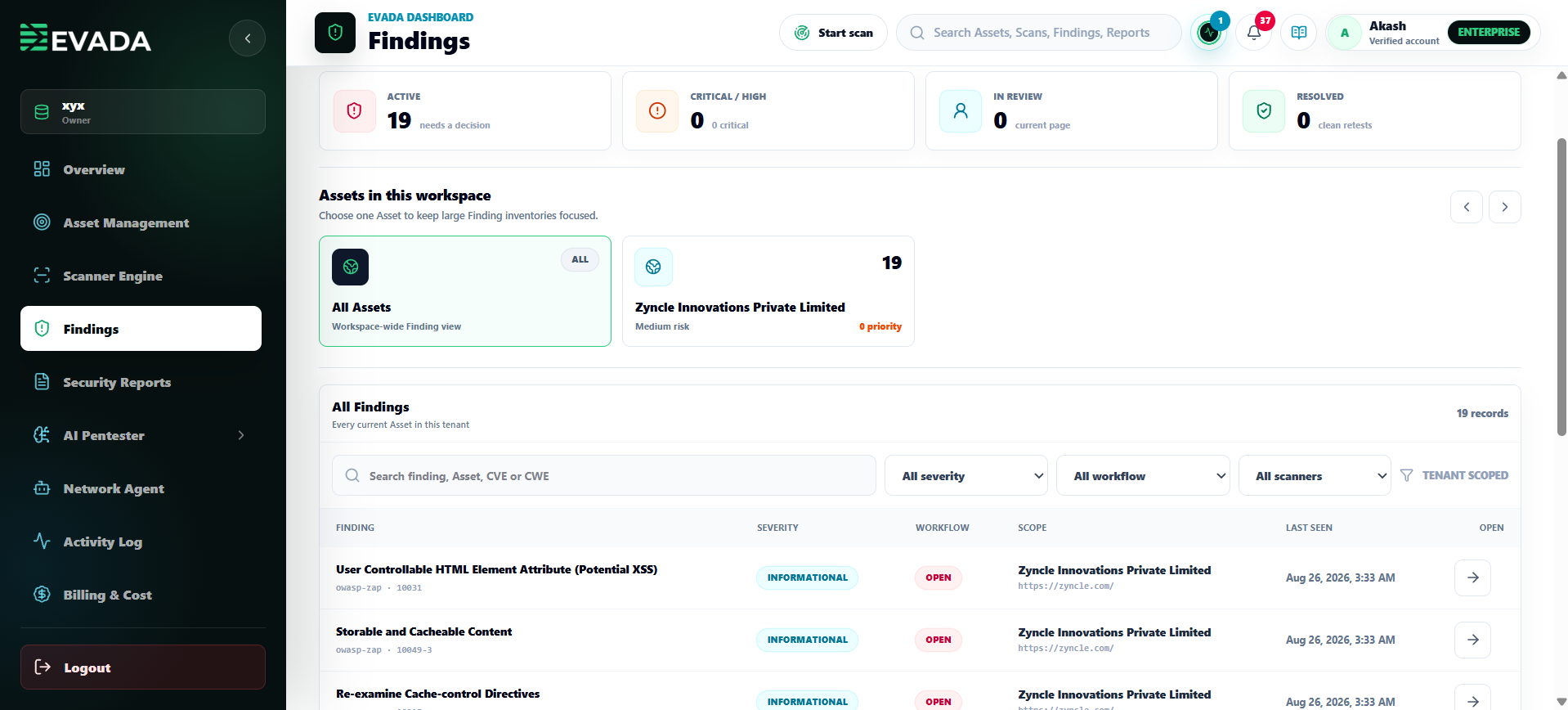Click Security Reports document icon
The image size is (1568, 710).
pyautogui.click(x=42, y=381)
